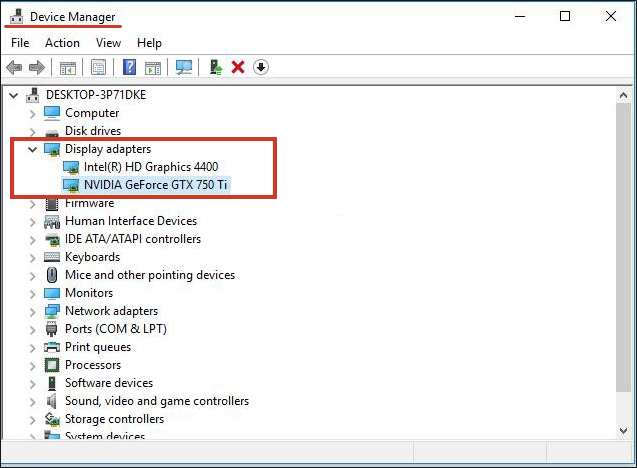637x468 pixels.
Task: Open Properties toolbar icon
Action: click(98, 67)
